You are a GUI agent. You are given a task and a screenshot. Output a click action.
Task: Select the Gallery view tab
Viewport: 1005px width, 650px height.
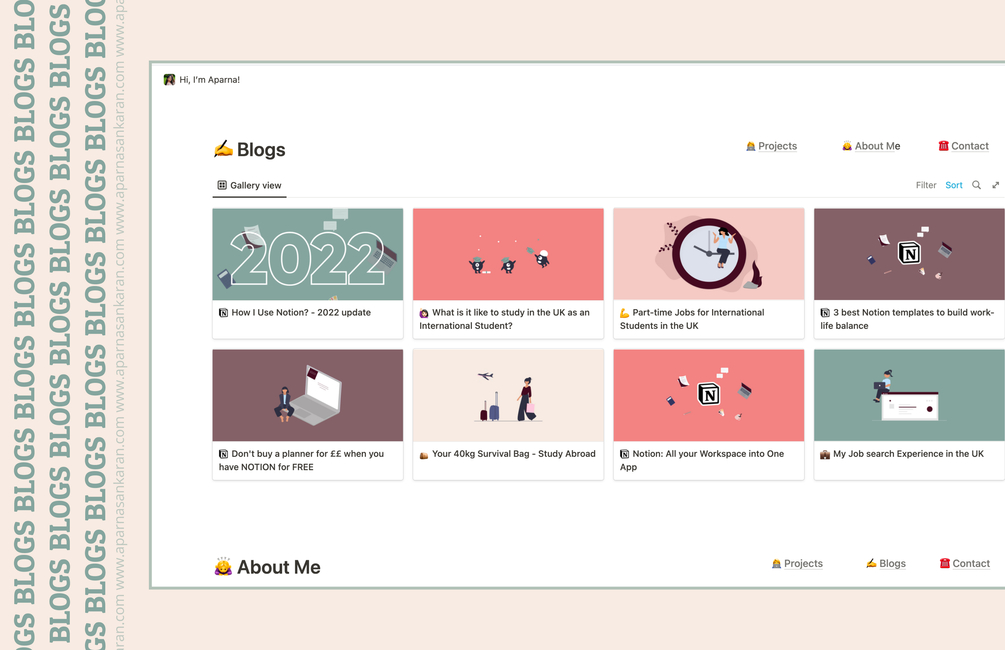tap(249, 185)
